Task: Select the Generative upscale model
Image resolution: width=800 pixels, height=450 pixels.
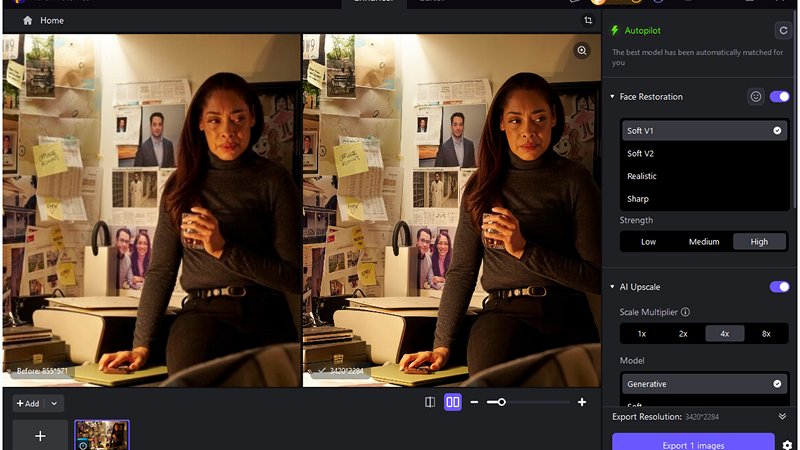Action: [x=704, y=384]
